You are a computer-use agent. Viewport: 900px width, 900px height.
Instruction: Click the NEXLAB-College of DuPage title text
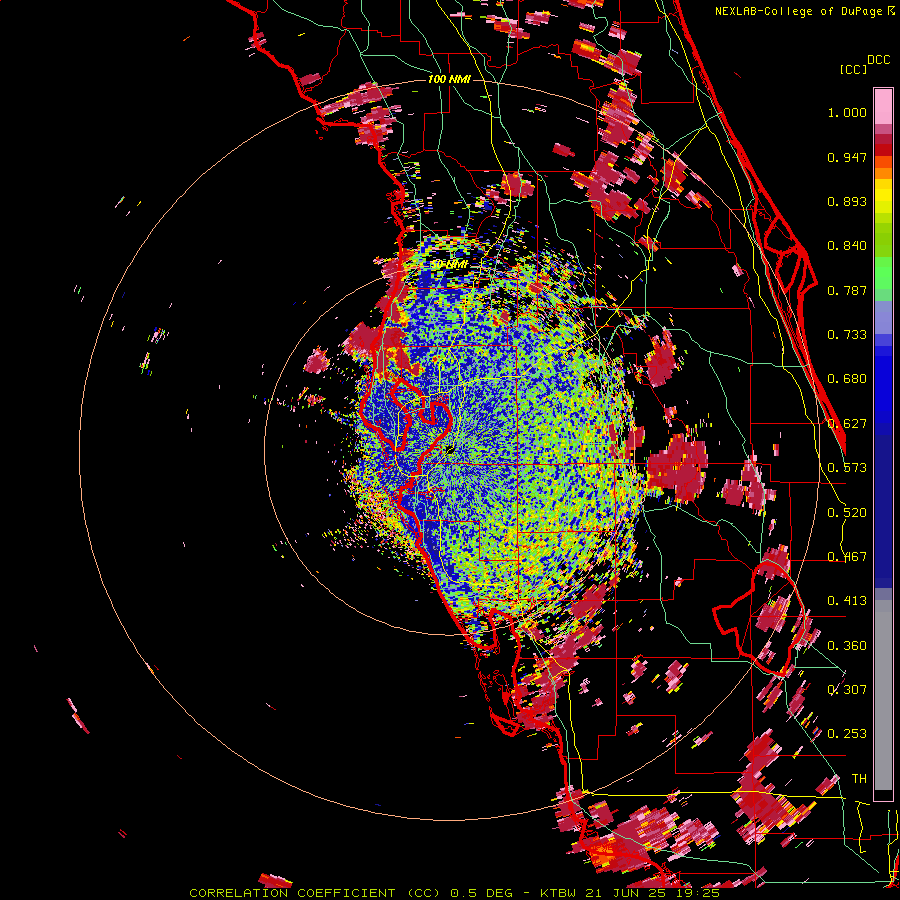pyautogui.click(x=797, y=11)
